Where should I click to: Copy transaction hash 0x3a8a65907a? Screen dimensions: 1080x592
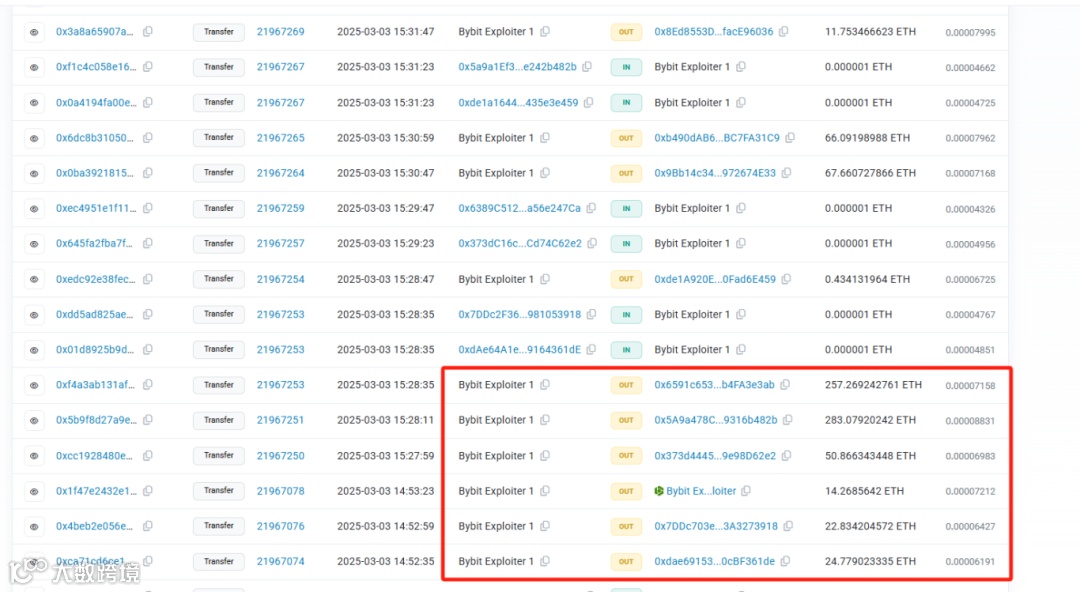[x=147, y=32]
